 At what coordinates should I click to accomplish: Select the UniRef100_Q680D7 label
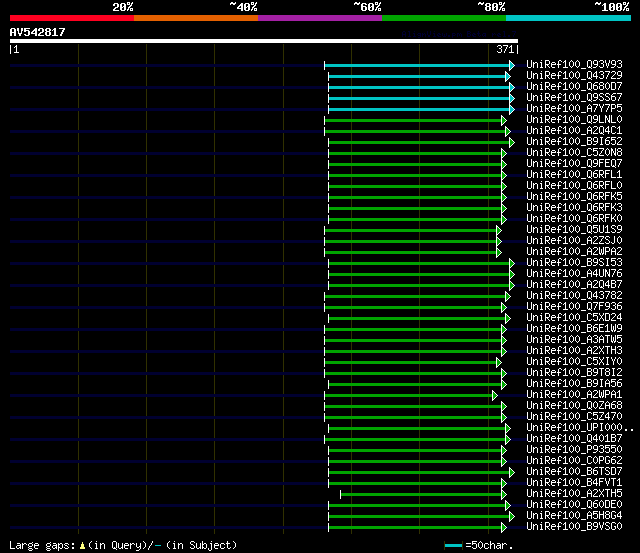pyautogui.click(x=574, y=87)
